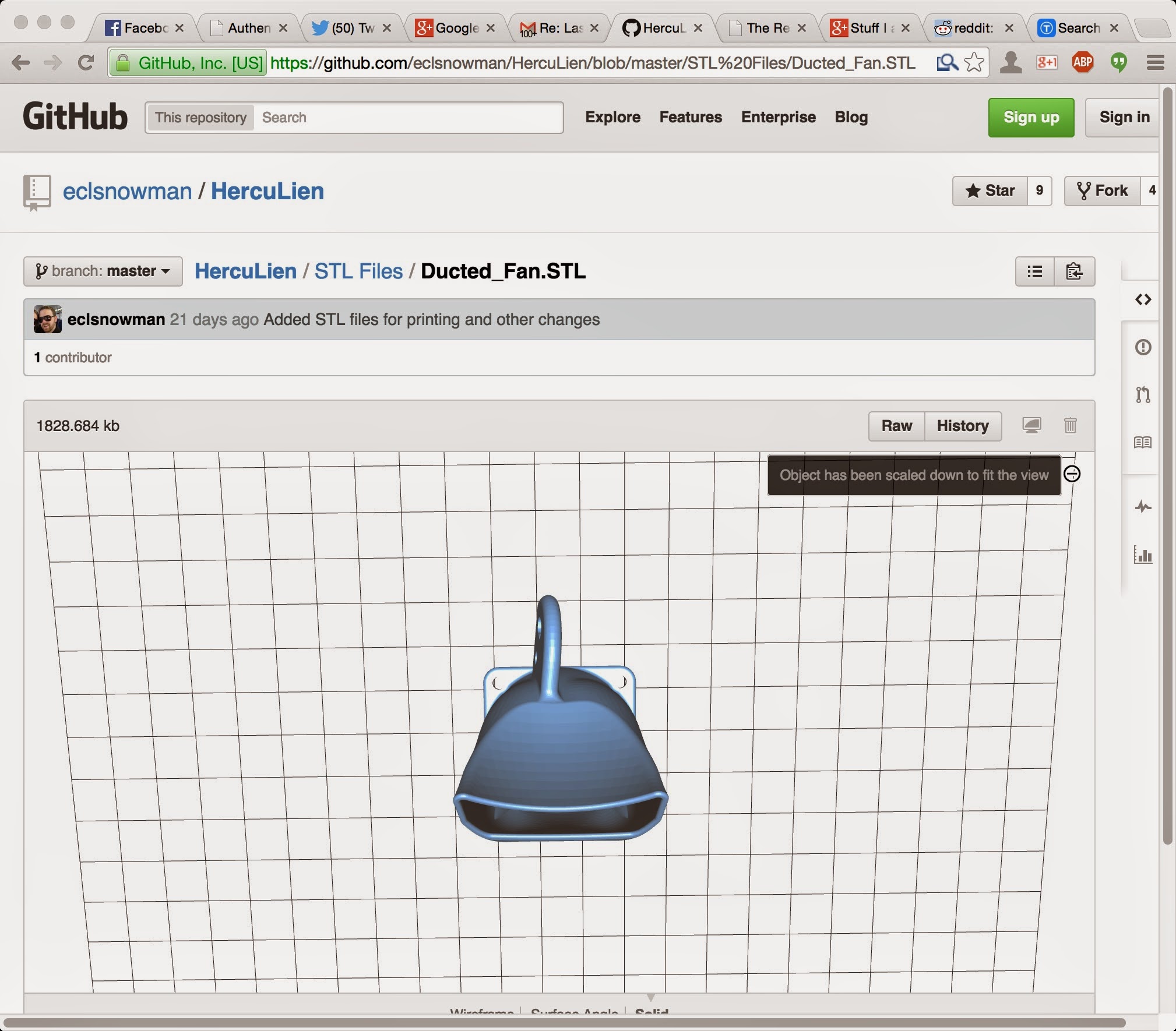Open the Chrome hamburger menu
1176x1031 pixels.
coord(1155,62)
